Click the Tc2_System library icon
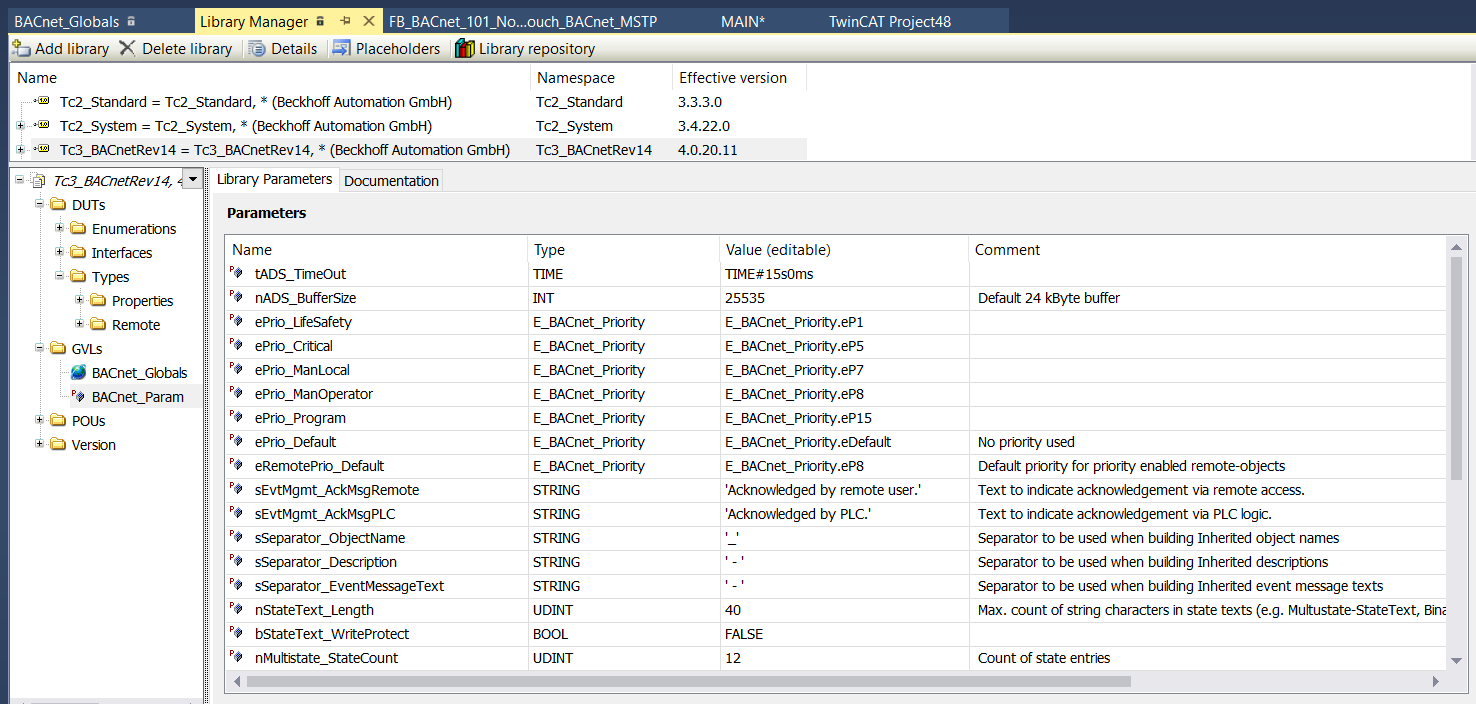 (x=43, y=126)
